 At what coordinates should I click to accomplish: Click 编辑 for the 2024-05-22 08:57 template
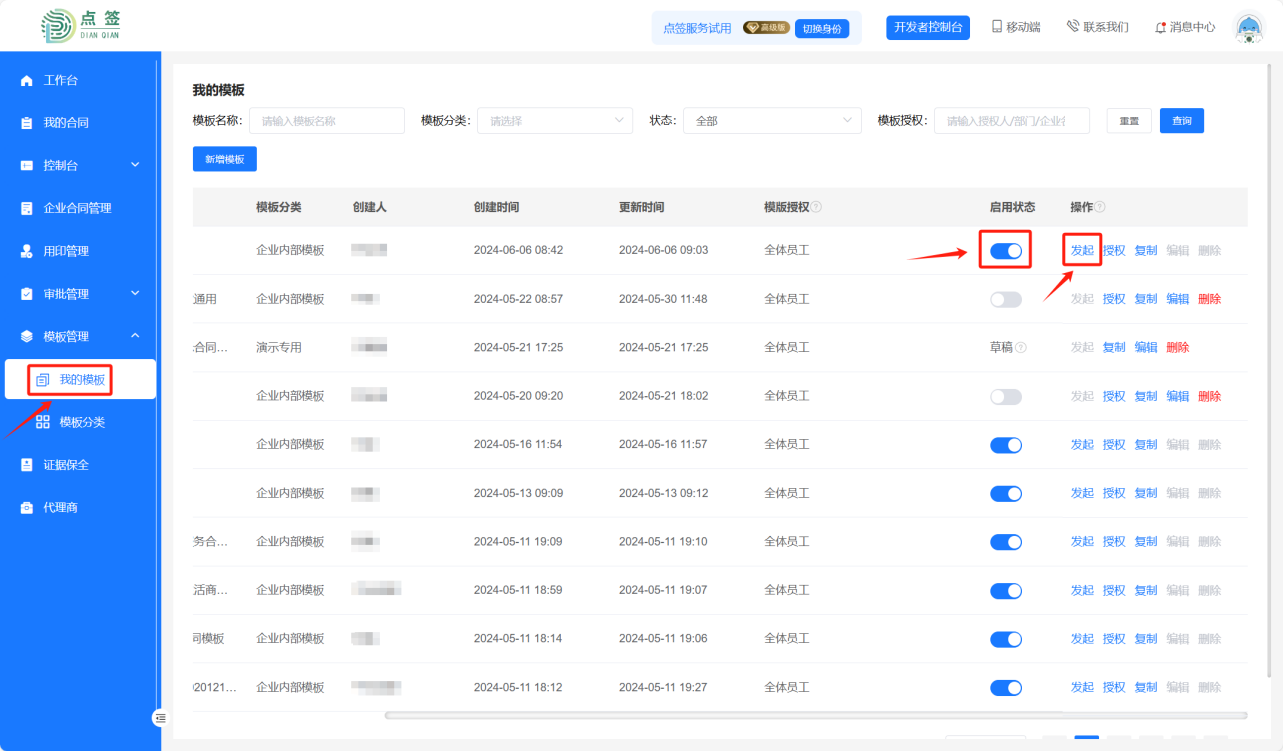pyautogui.click(x=1178, y=299)
